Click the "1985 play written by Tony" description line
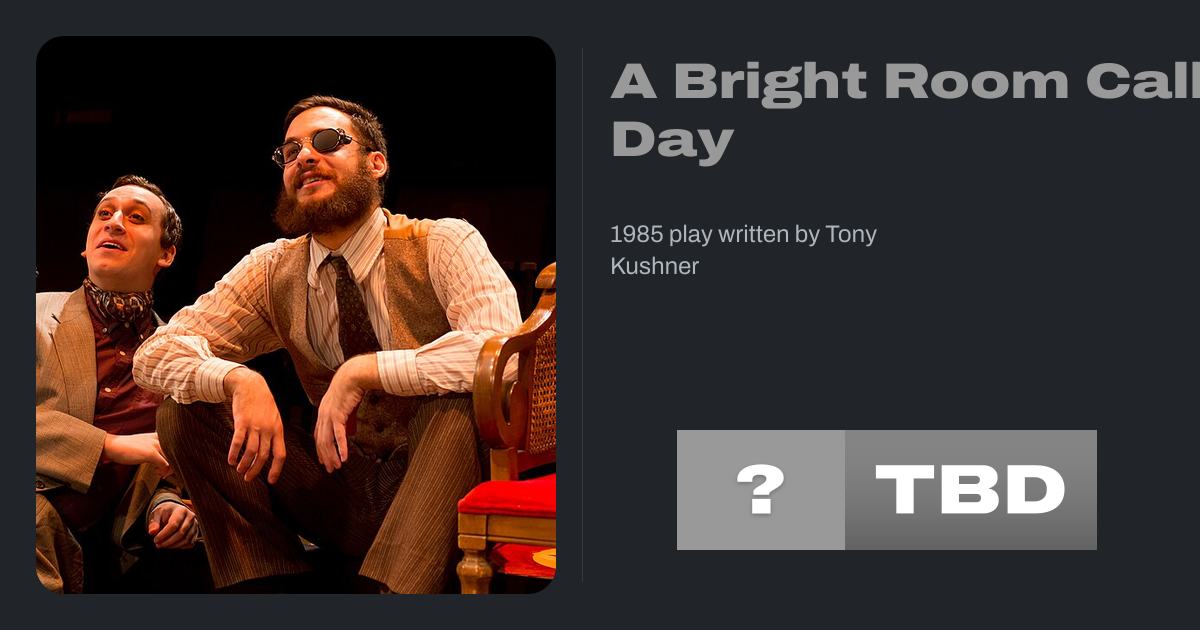This screenshot has width=1200, height=630. (743, 235)
